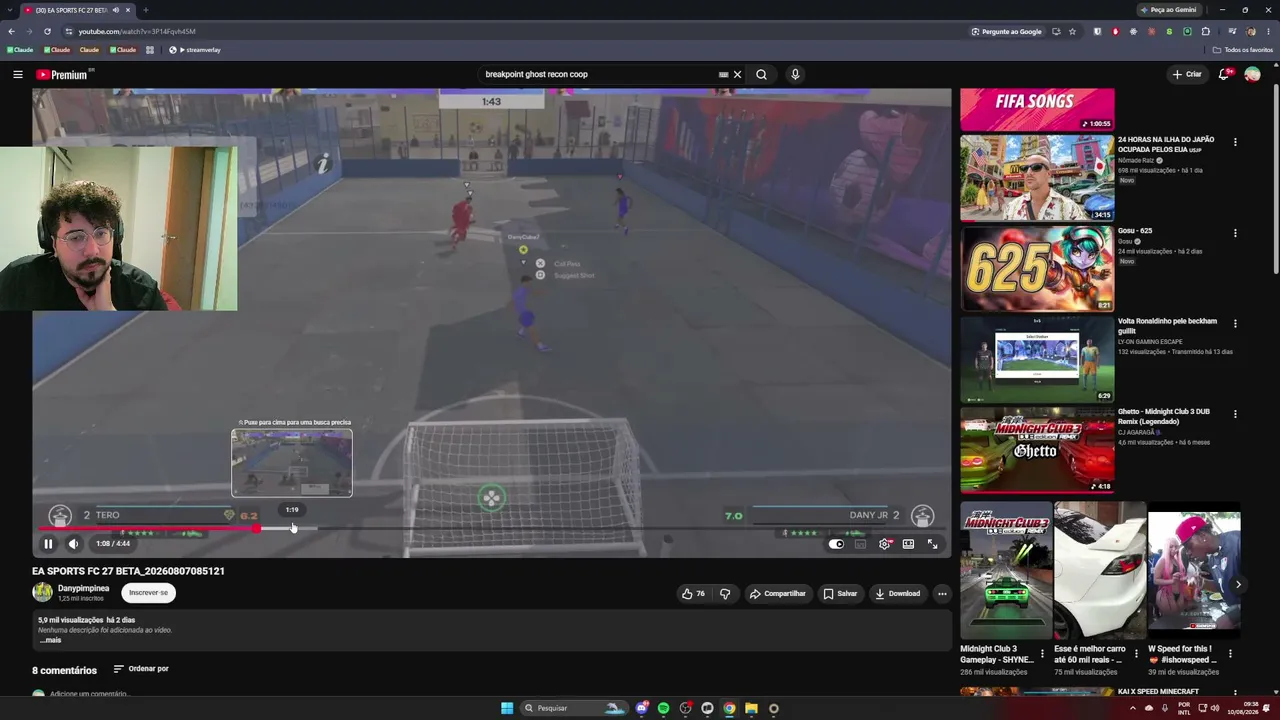Click the Download button under the video
Screen dimensions: 1280x720
pos(897,593)
